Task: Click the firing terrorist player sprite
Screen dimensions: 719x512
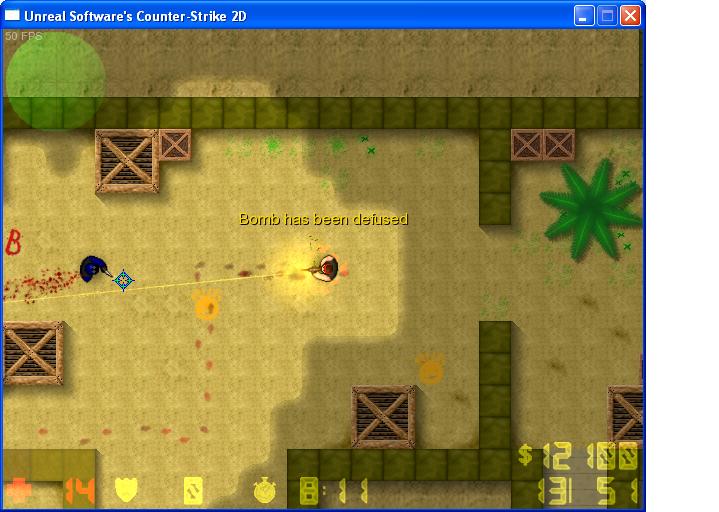Action: coord(327,269)
